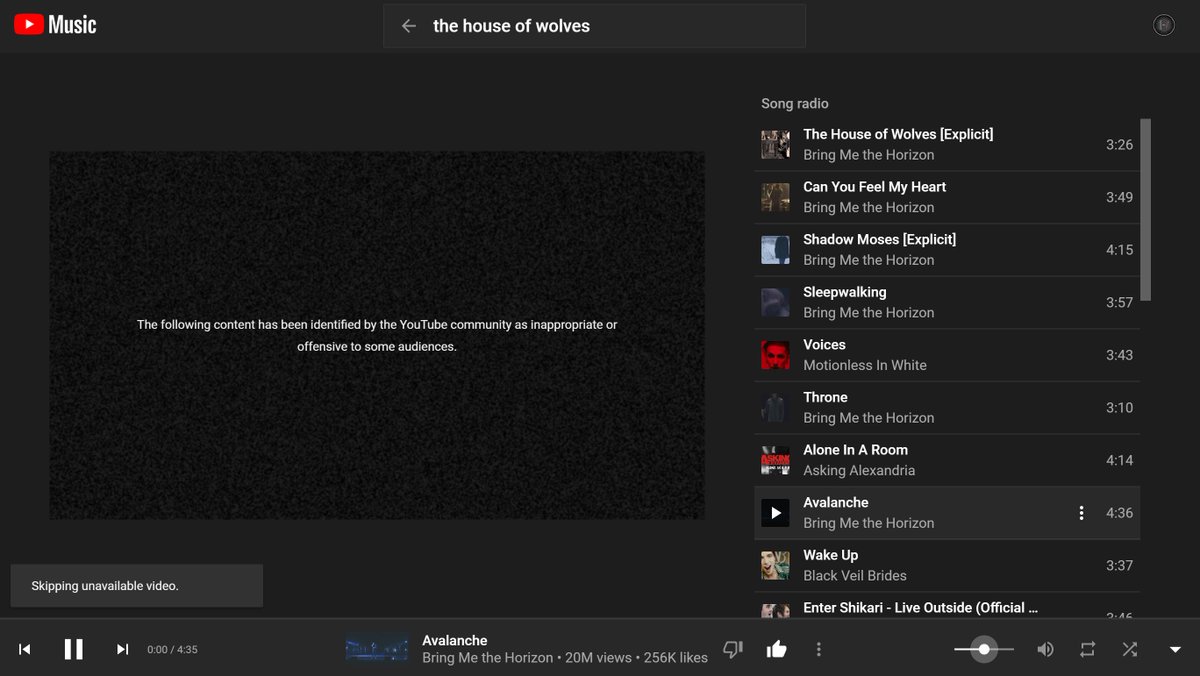The image size is (1200, 676).
Task: Mute the volume speaker icon
Action: pos(1045,649)
